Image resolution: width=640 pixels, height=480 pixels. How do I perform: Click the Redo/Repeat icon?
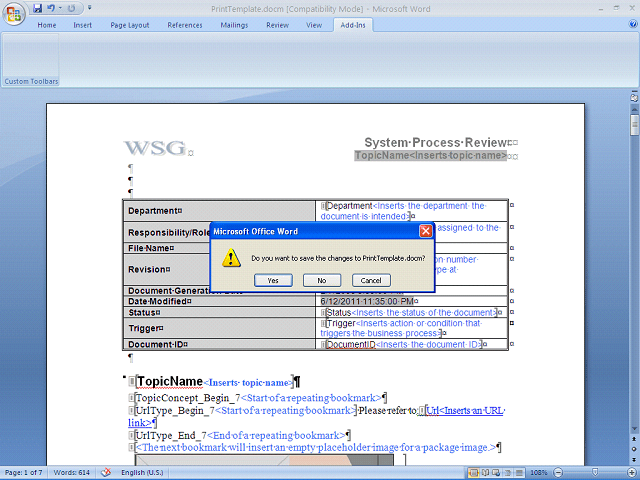71,8
